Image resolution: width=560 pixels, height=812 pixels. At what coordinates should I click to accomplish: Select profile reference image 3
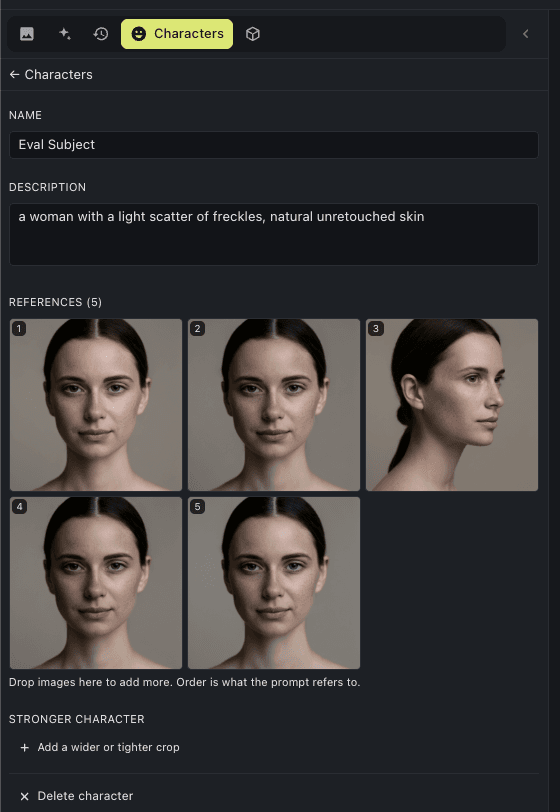[x=452, y=404]
